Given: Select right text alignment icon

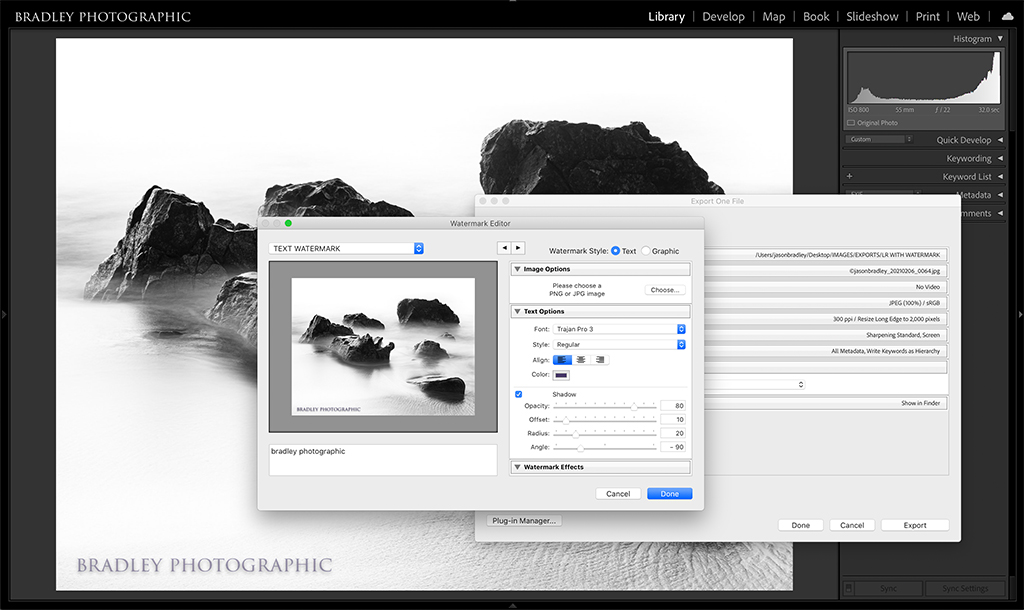Looking at the screenshot, I should (600, 360).
